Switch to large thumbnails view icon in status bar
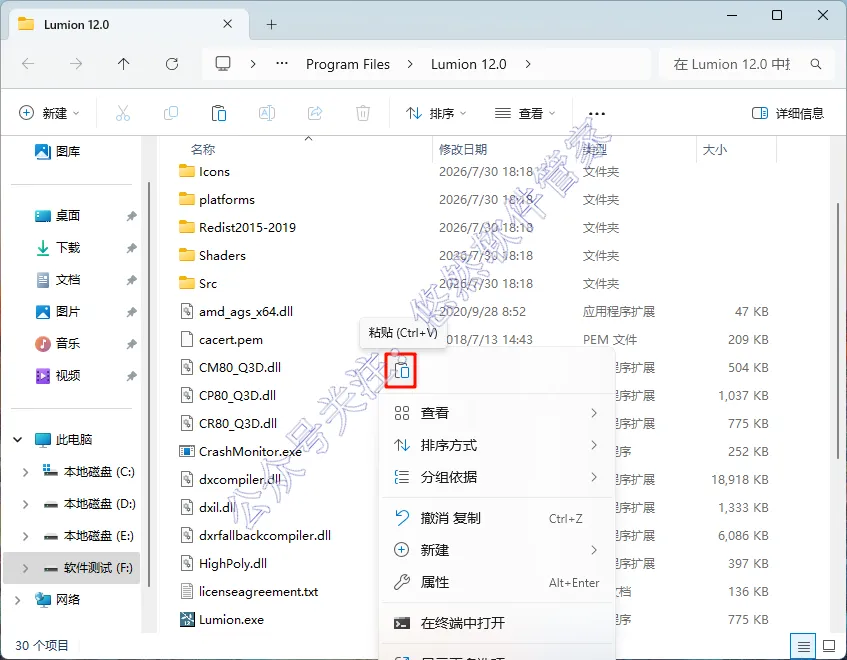 click(829, 646)
